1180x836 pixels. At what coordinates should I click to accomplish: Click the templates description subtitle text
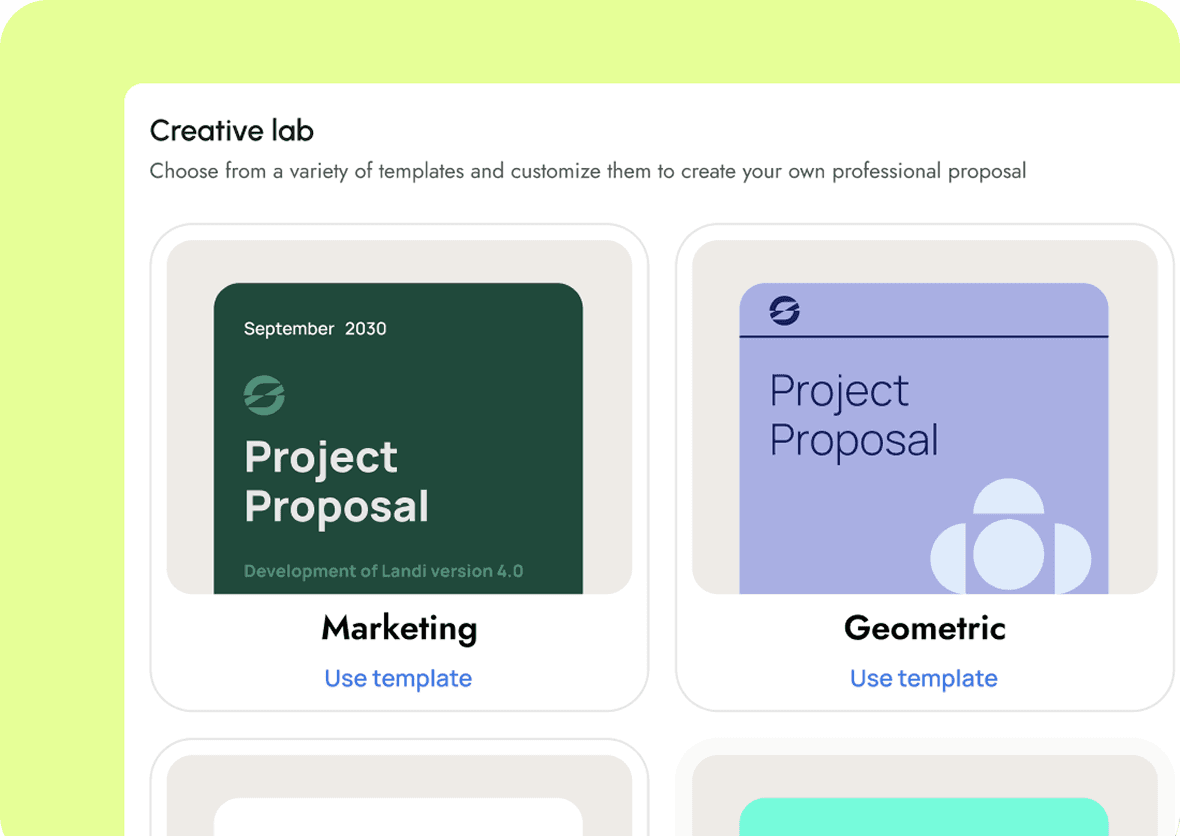pyautogui.click(x=588, y=172)
